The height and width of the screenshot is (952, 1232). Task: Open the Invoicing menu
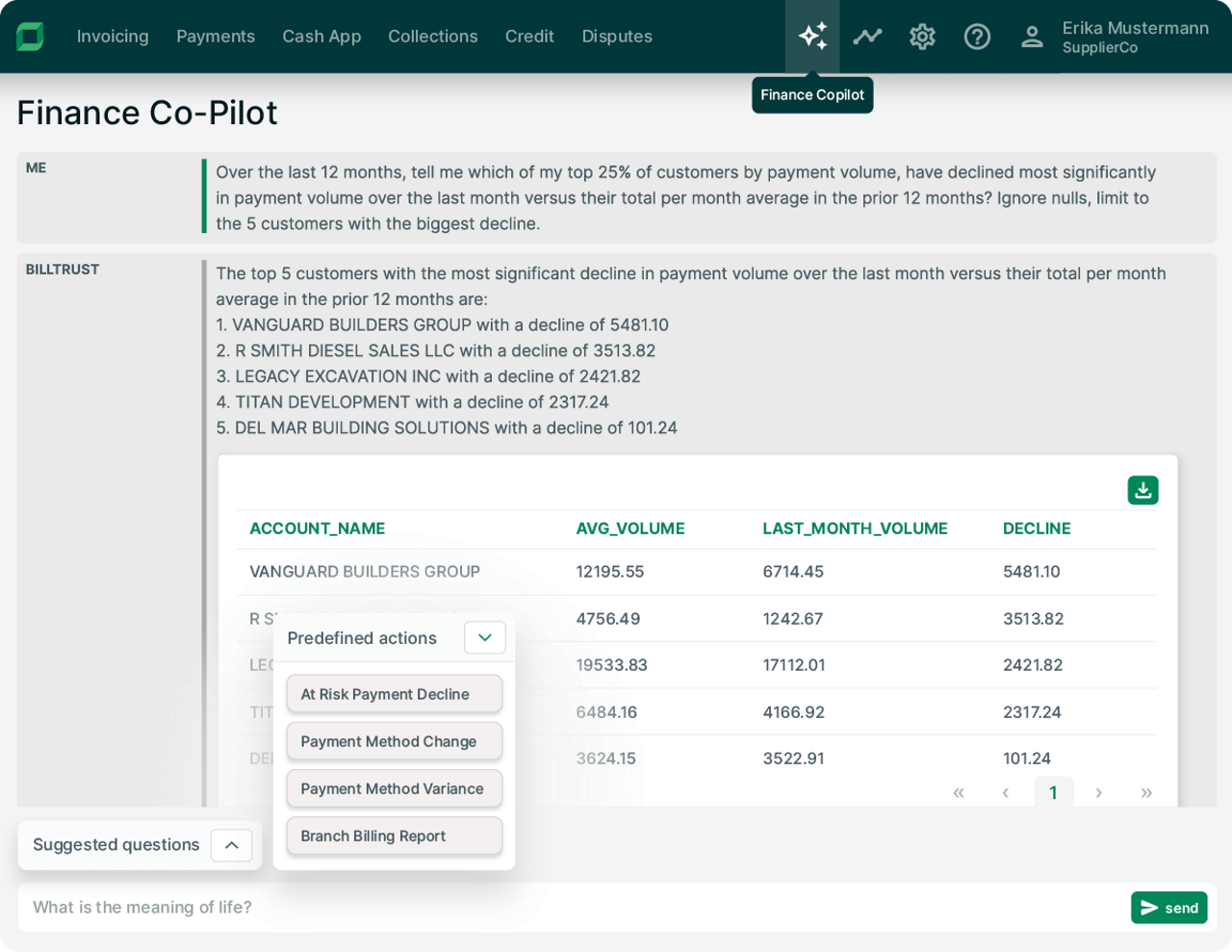point(113,36)
